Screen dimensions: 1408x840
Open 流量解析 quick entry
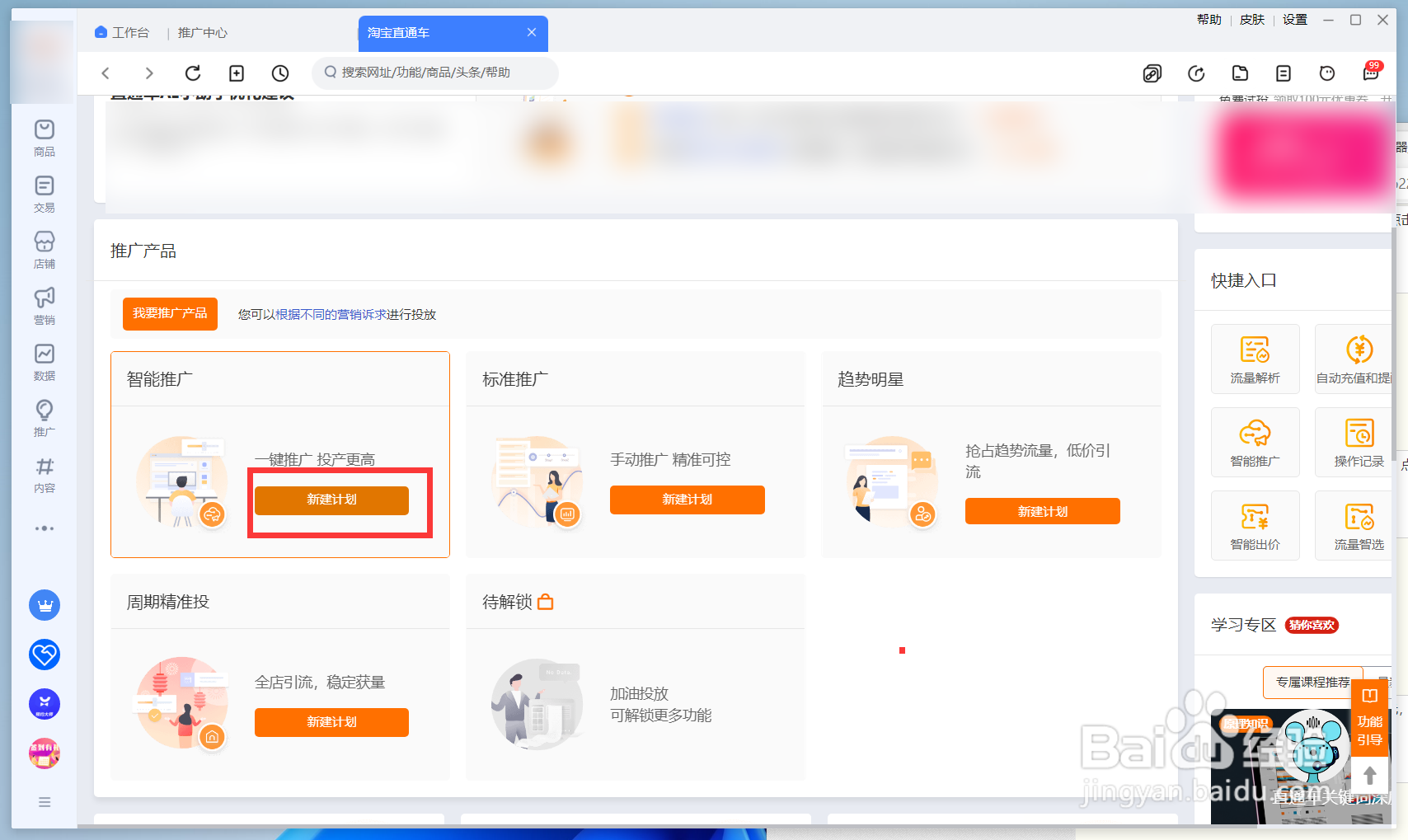tap(1255, 359)
